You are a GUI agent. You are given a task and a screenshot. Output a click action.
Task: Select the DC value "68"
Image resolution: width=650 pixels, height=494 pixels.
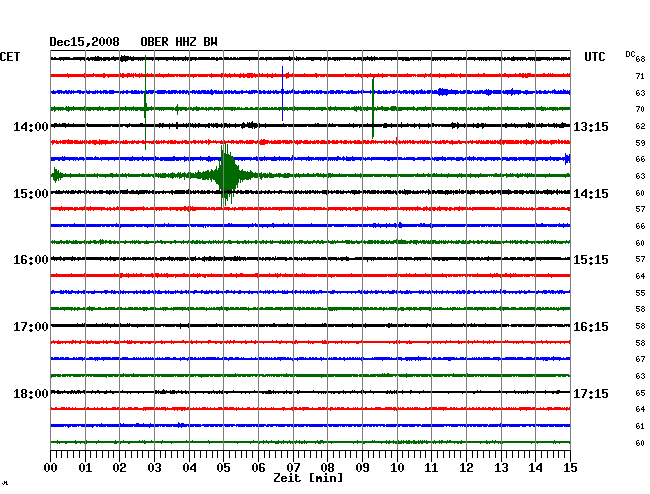(x=640, y=59)
